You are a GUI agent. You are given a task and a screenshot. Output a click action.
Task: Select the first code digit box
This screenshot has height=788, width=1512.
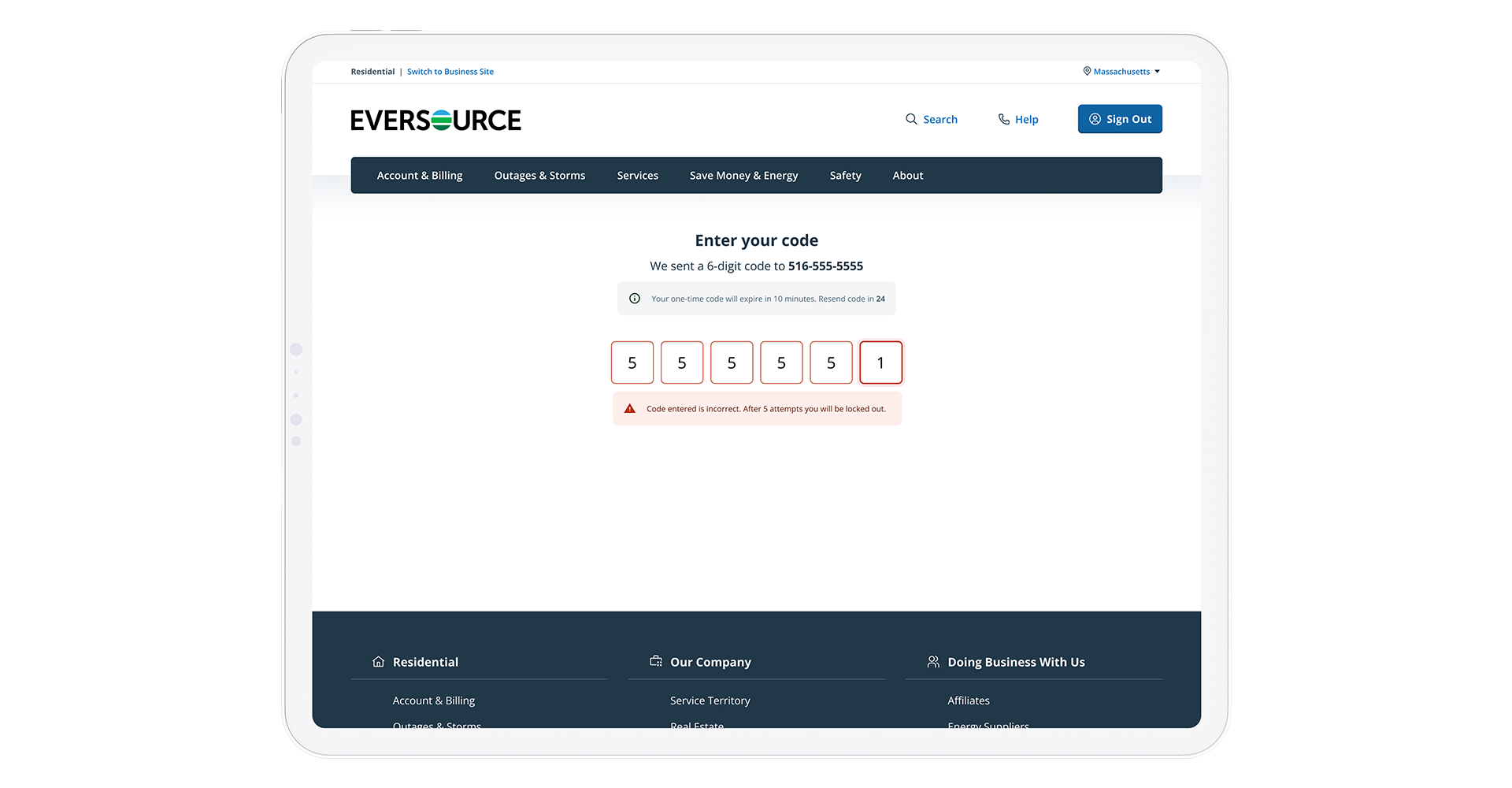pyautogui.click(x=632, y=362)
